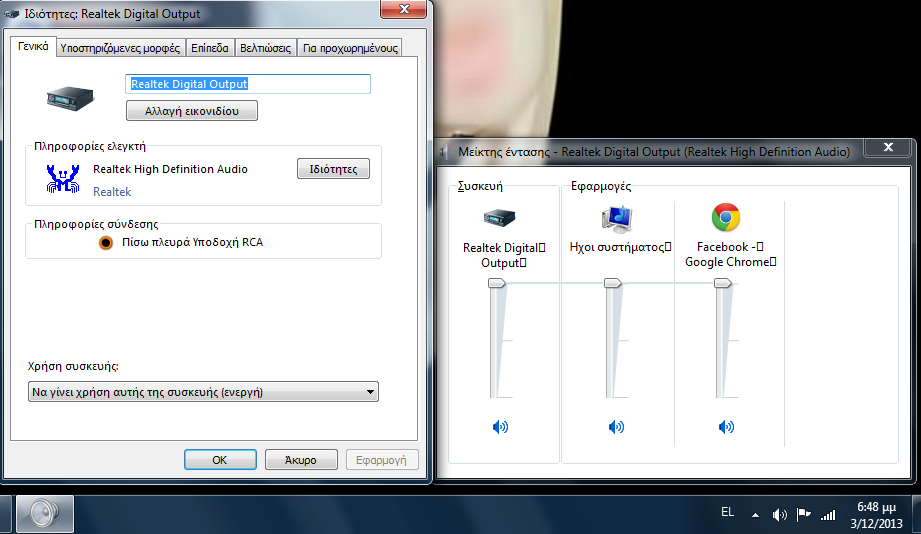Open the Για προχωρημένους tab
The height and width of the screenshot is (534, 921).
350,48
